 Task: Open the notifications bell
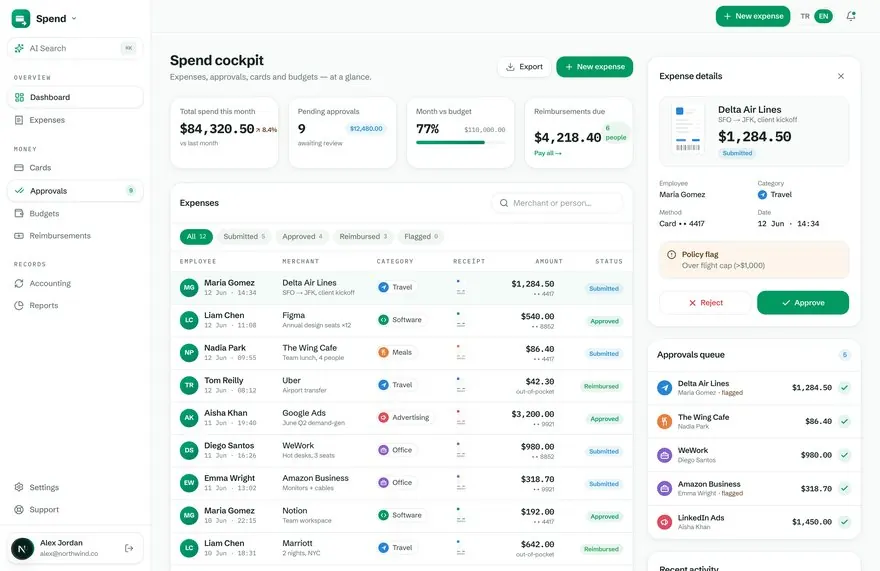851,16
